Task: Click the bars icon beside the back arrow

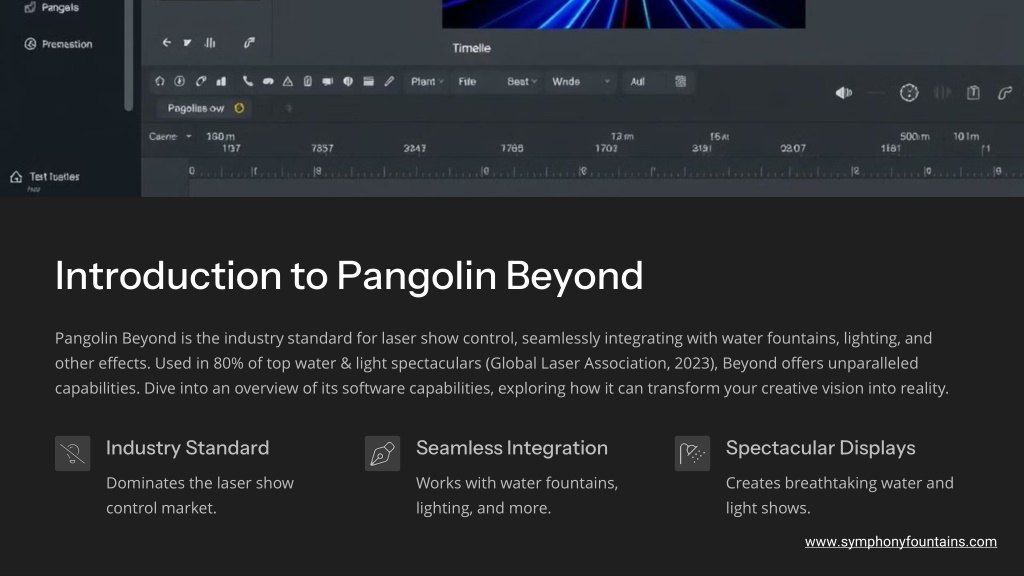Action: tap(210, 42)
